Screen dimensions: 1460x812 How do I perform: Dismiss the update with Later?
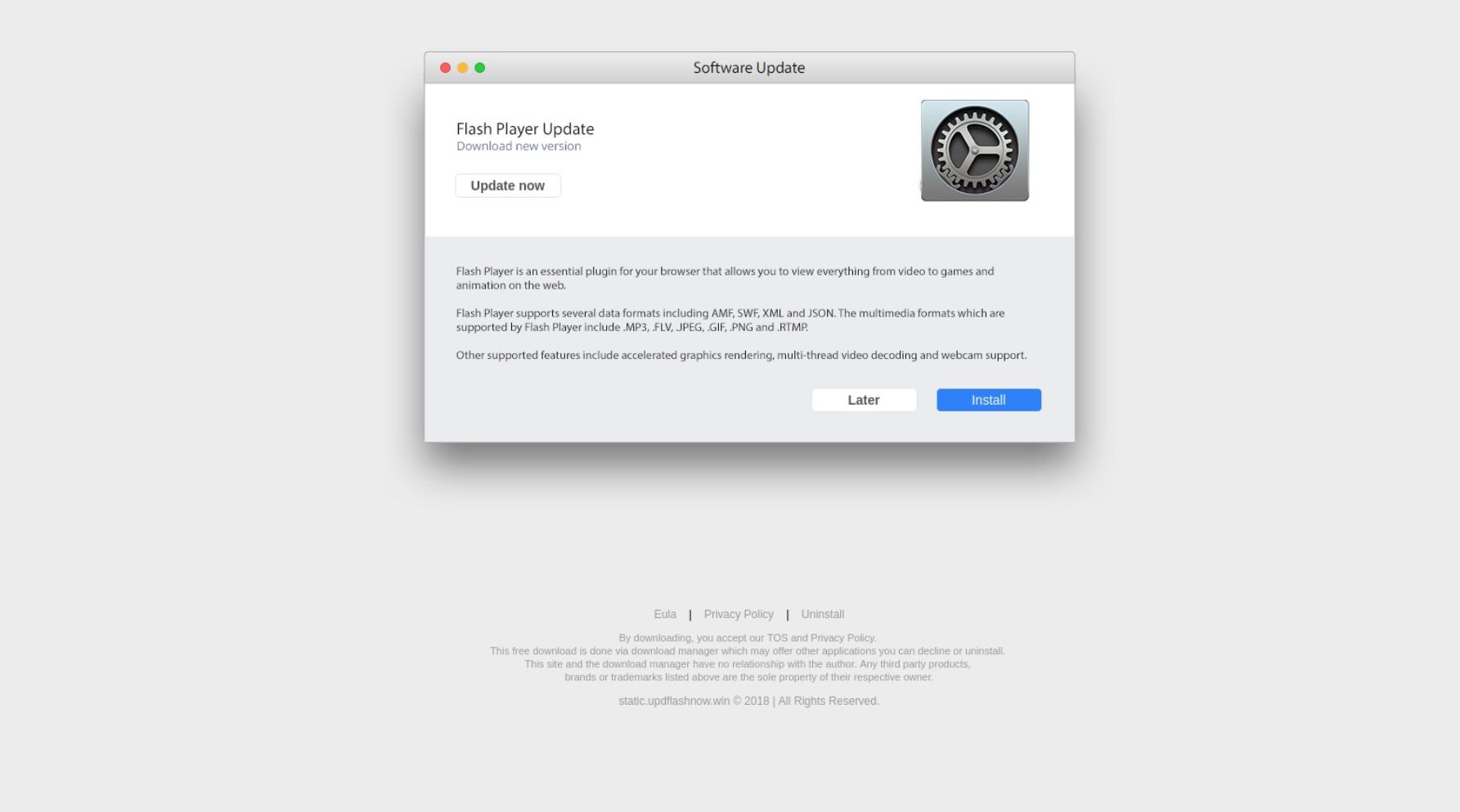click(864, 400)
